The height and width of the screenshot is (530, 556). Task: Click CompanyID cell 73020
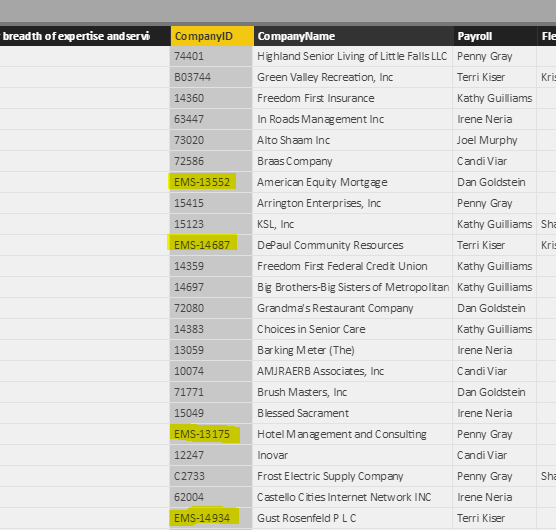[211, 140]
